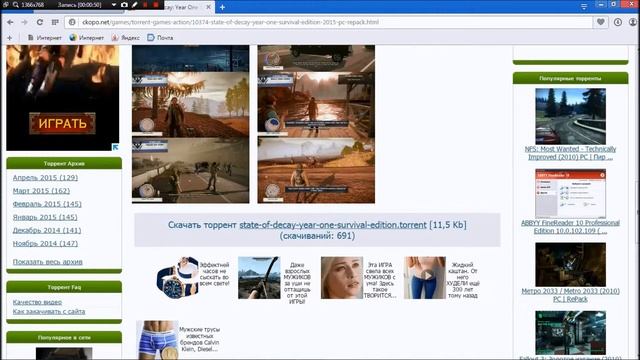Open the recorder dropdown arrow

pyautogui.click(x=113, y=5)
